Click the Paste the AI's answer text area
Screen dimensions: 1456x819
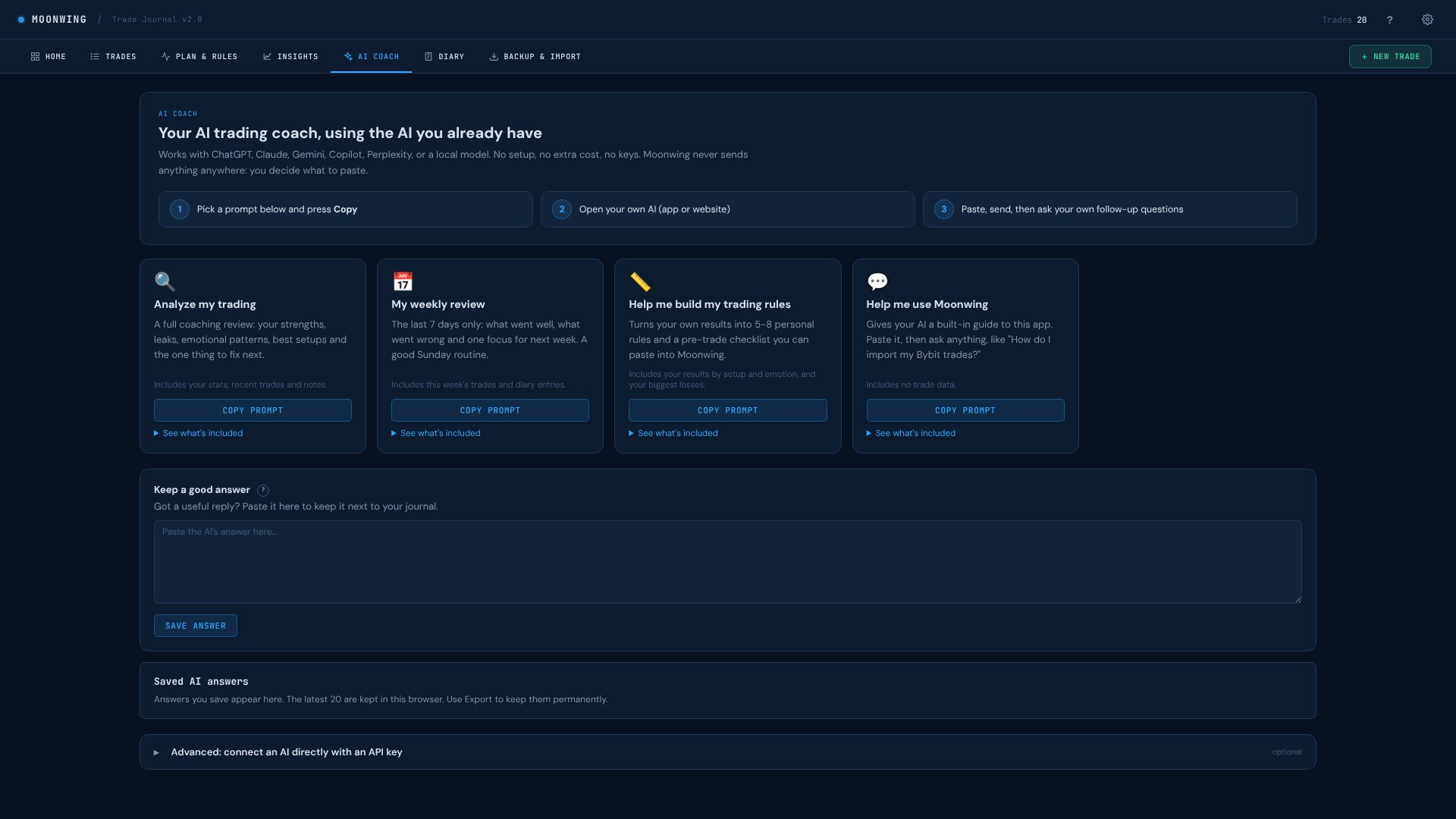coord(728,562)
